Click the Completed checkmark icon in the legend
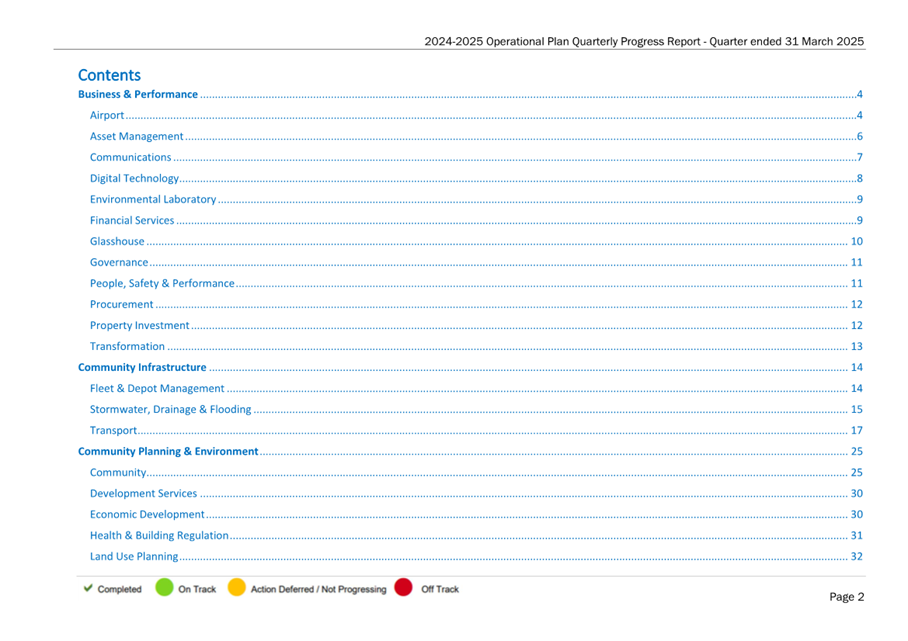The height and width of the screenshot is (641, 908). [x=88, y=588]
